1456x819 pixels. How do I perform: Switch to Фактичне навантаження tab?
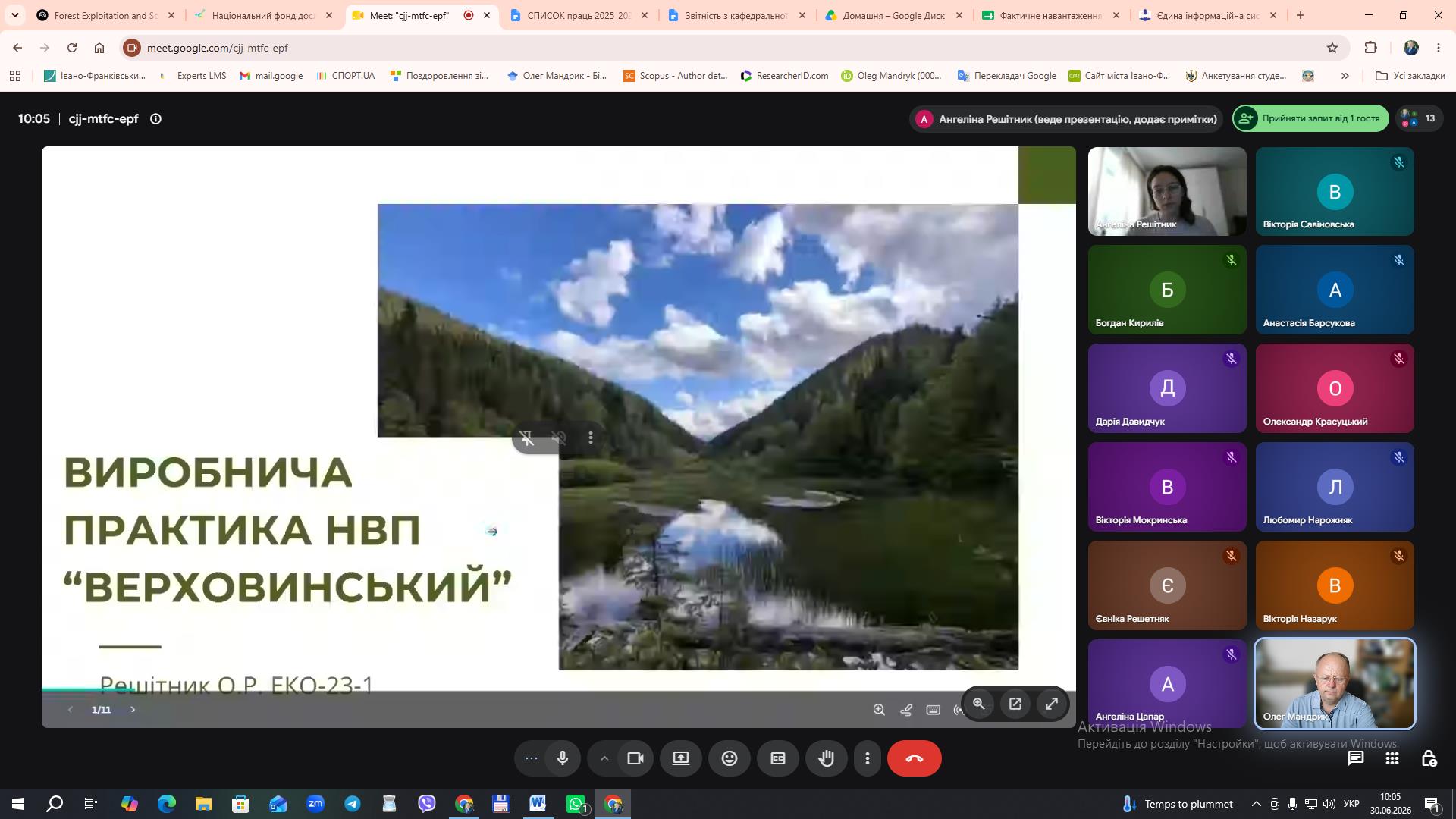(1051, 15)
